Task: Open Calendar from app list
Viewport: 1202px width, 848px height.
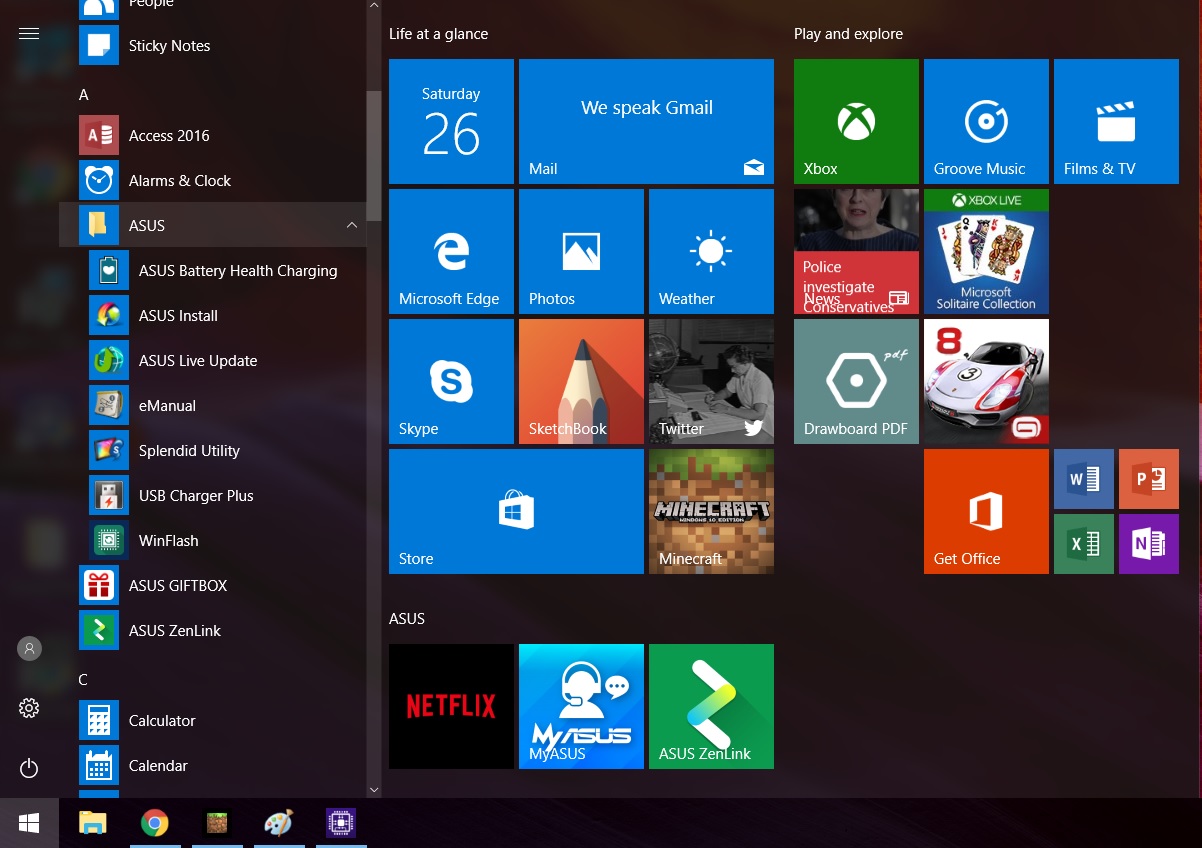Action: pyautogui.click(x=213, y=765)
